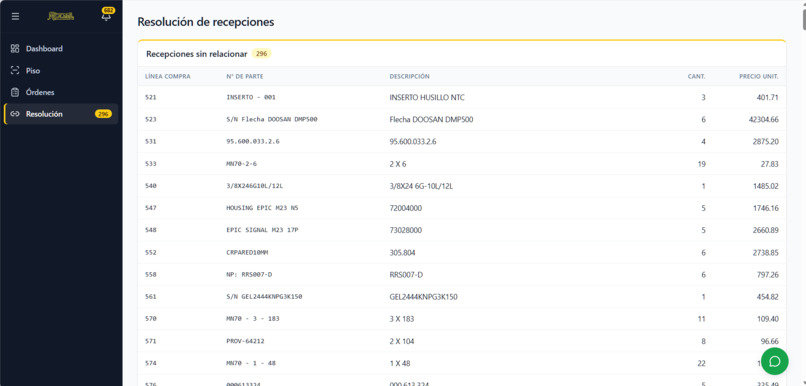This screenshot has width=806, height=386.
Task: Click the CANT. column header
Action: 697,77
